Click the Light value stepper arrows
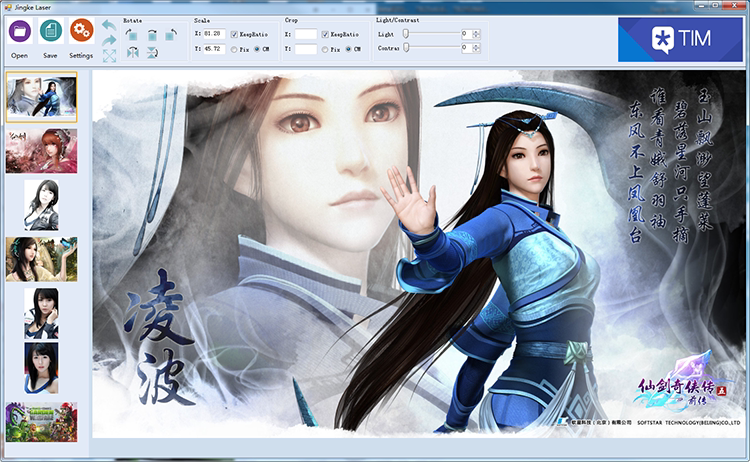 tap(476, 34)
